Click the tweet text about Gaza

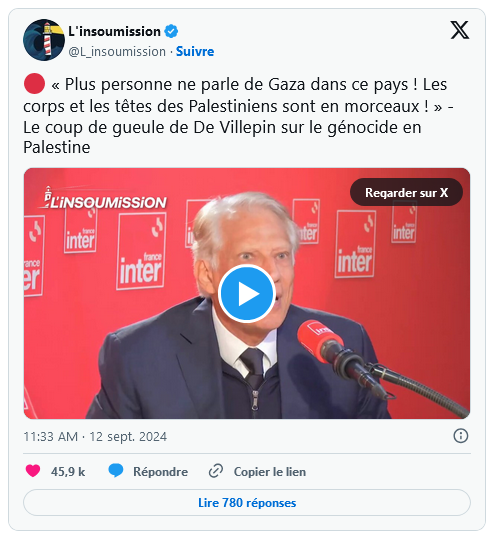(x=238, y=116)
